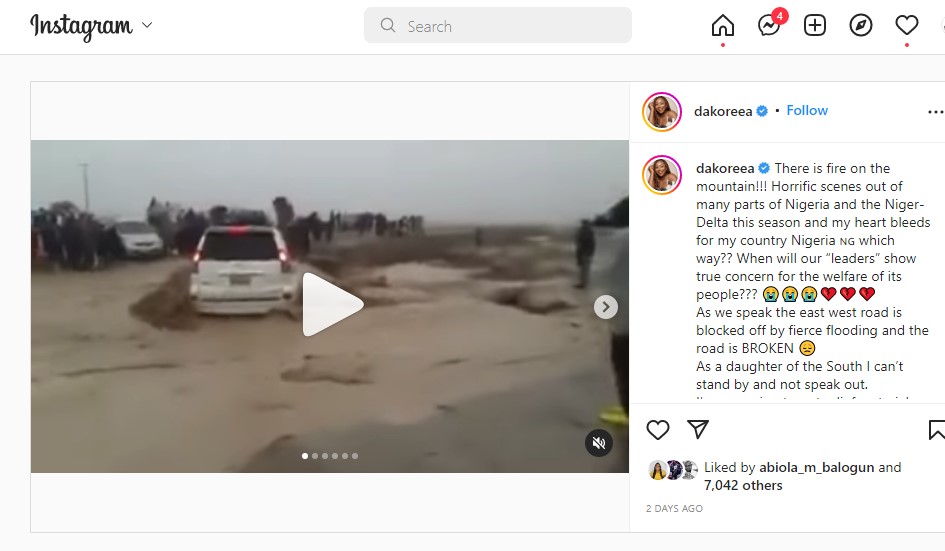View the list of 7,042 others likes

coord(743,485)
